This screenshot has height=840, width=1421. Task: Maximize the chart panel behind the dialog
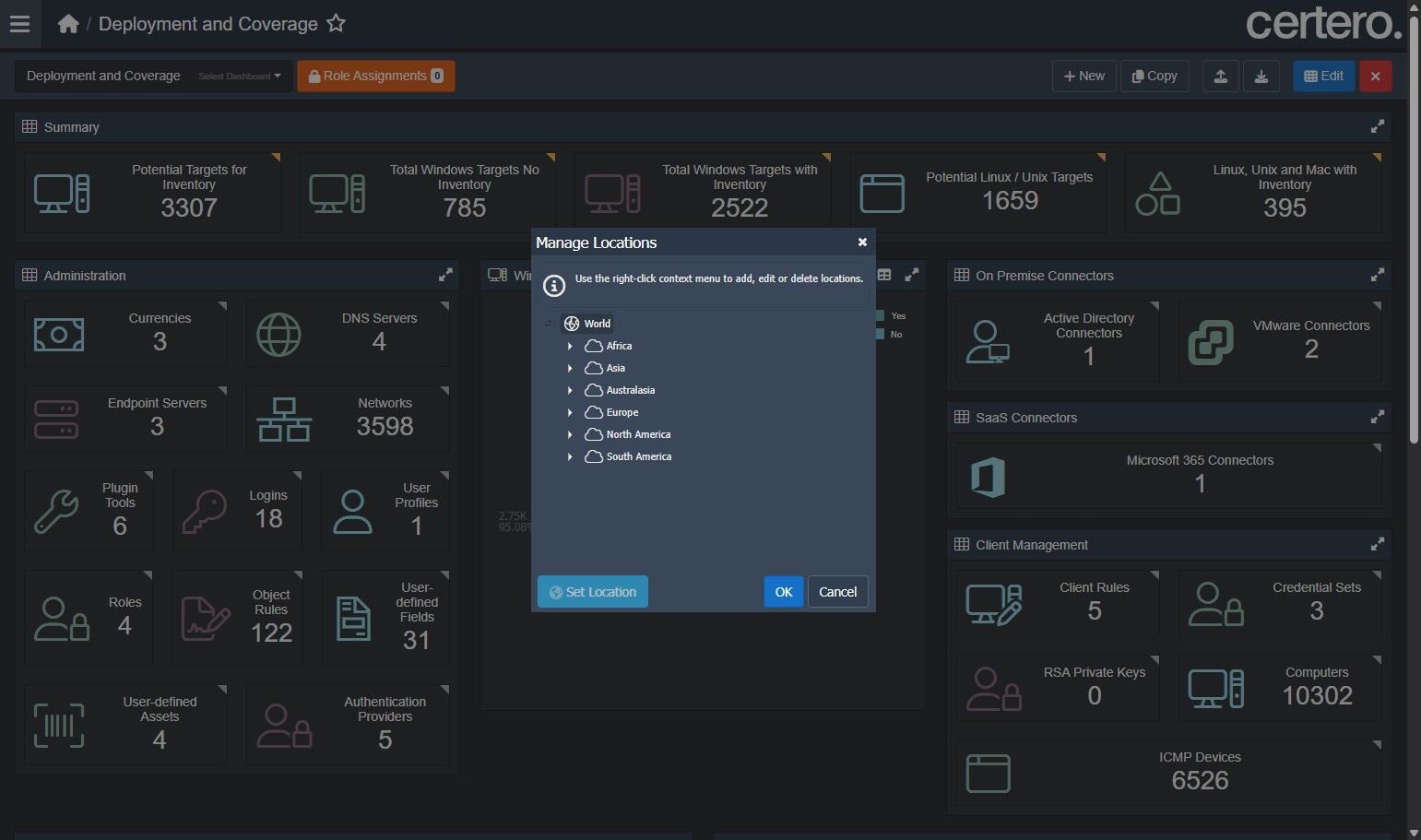click(911, 275)
